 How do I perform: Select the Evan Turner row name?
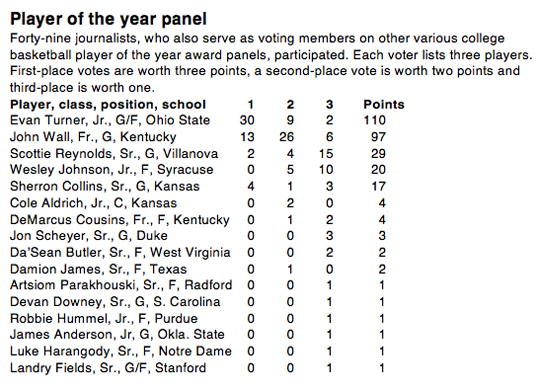tap(110, 120)
